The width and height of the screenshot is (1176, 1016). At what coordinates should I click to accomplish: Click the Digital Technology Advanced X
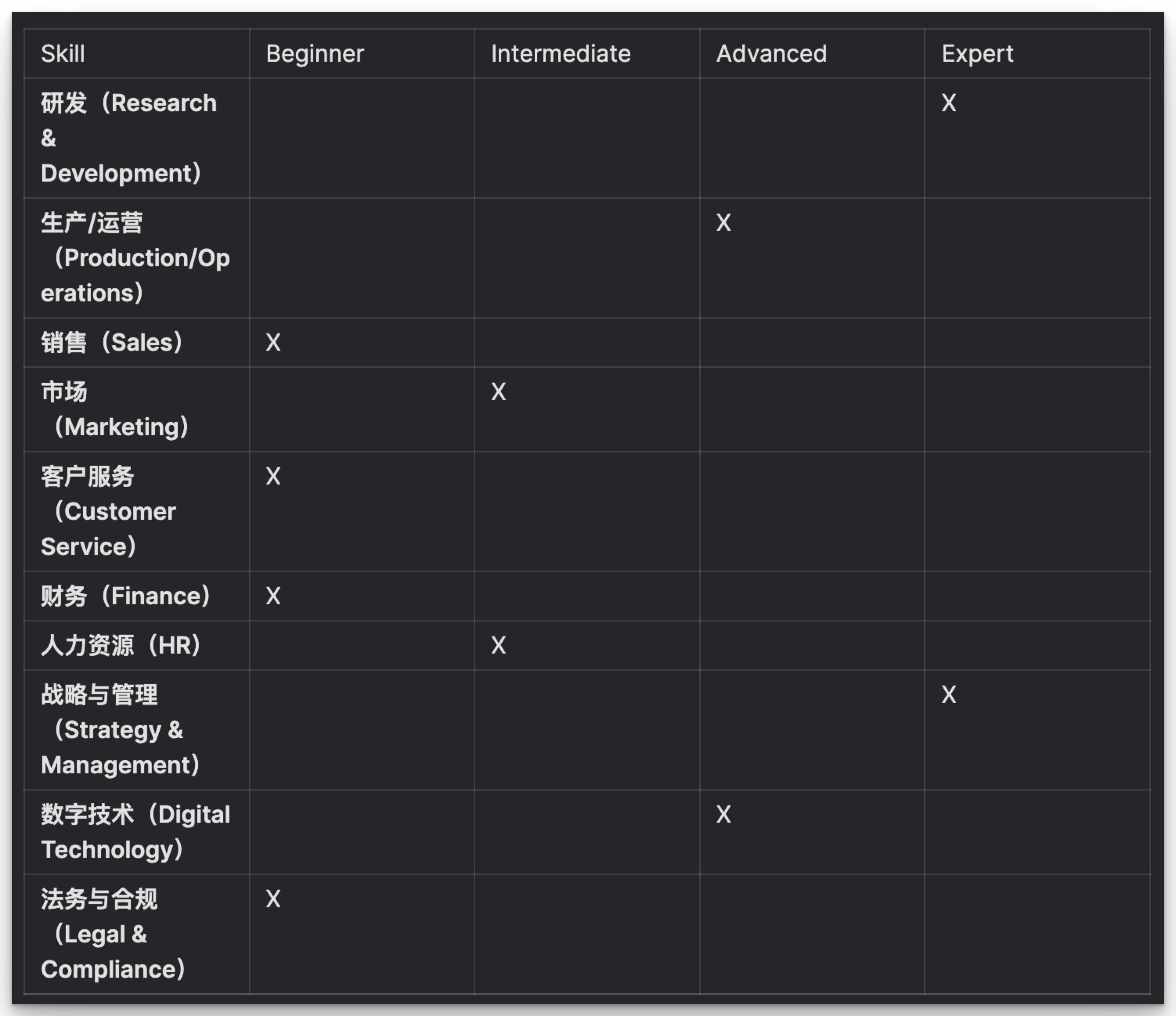pyautogui.click(x=724, y=814)
